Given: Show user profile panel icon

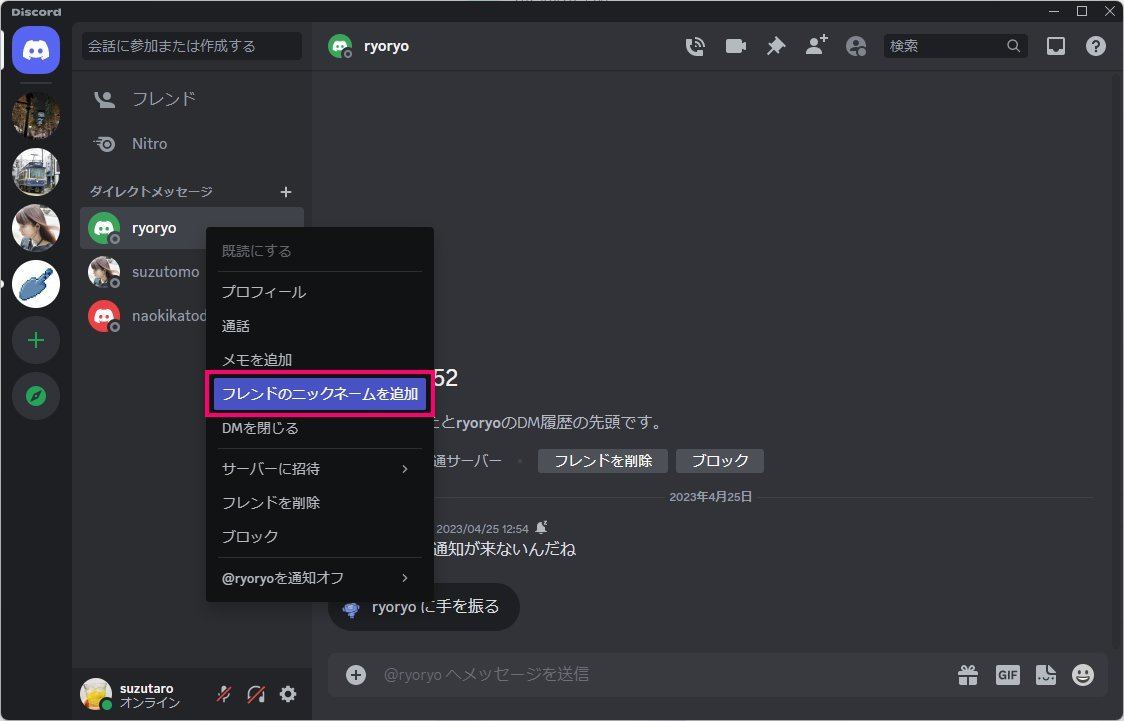Looking at the screenshot, I should point(856,47).
